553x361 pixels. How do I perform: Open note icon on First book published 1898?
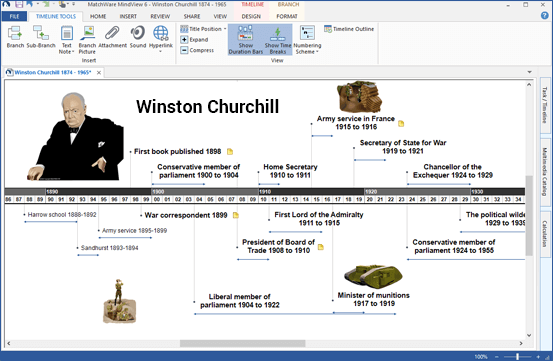230,152
